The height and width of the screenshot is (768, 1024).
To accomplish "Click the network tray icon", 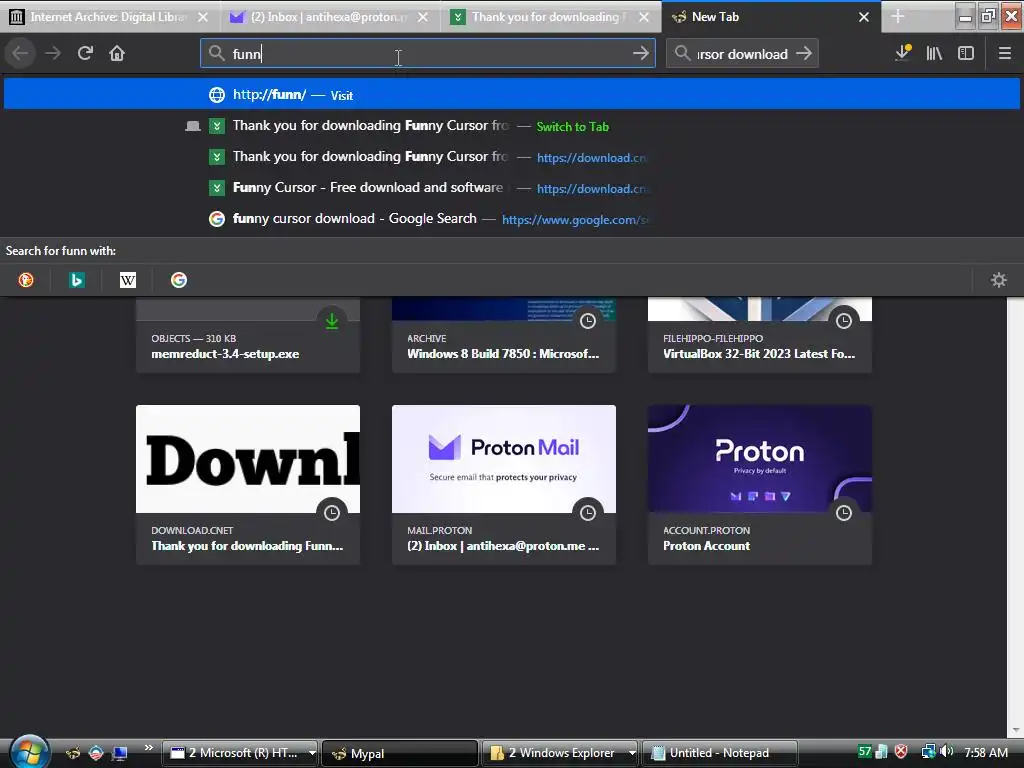I will click(x=928, y=752).
